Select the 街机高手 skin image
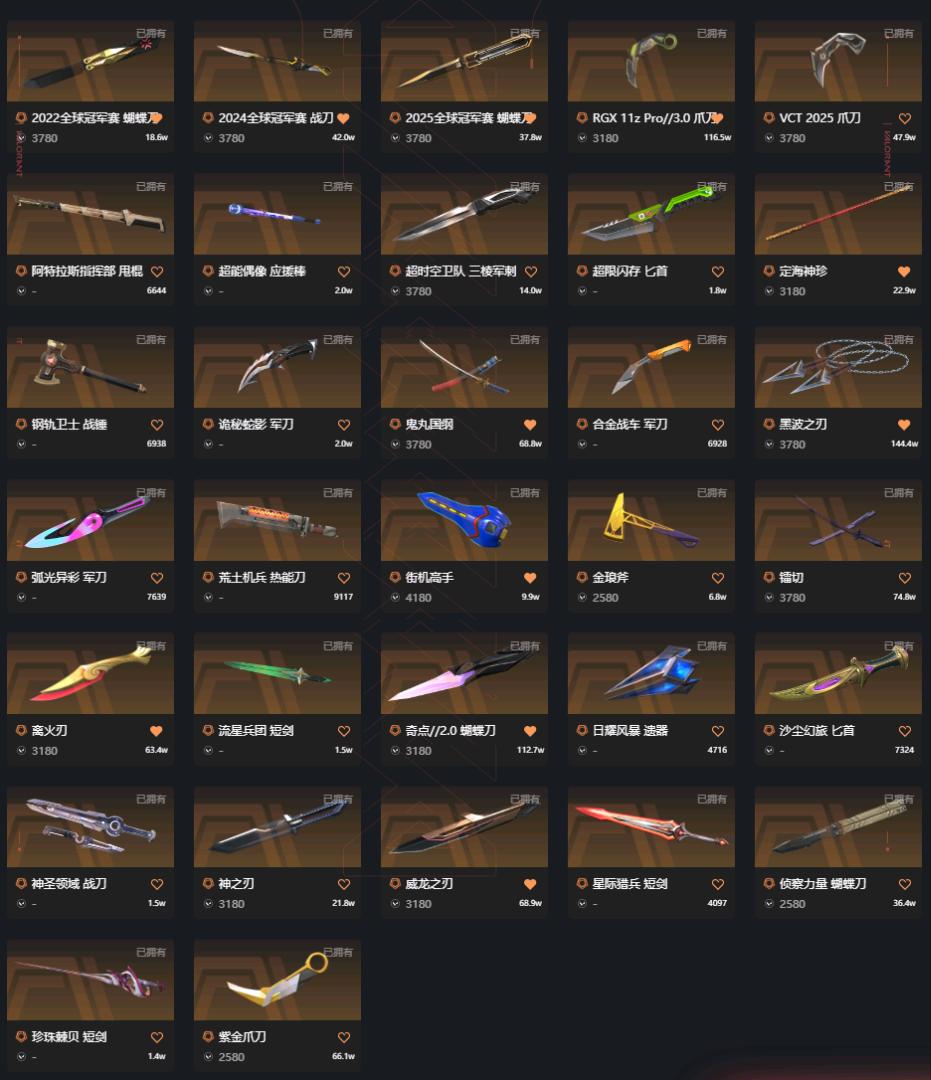 point(464,521)
